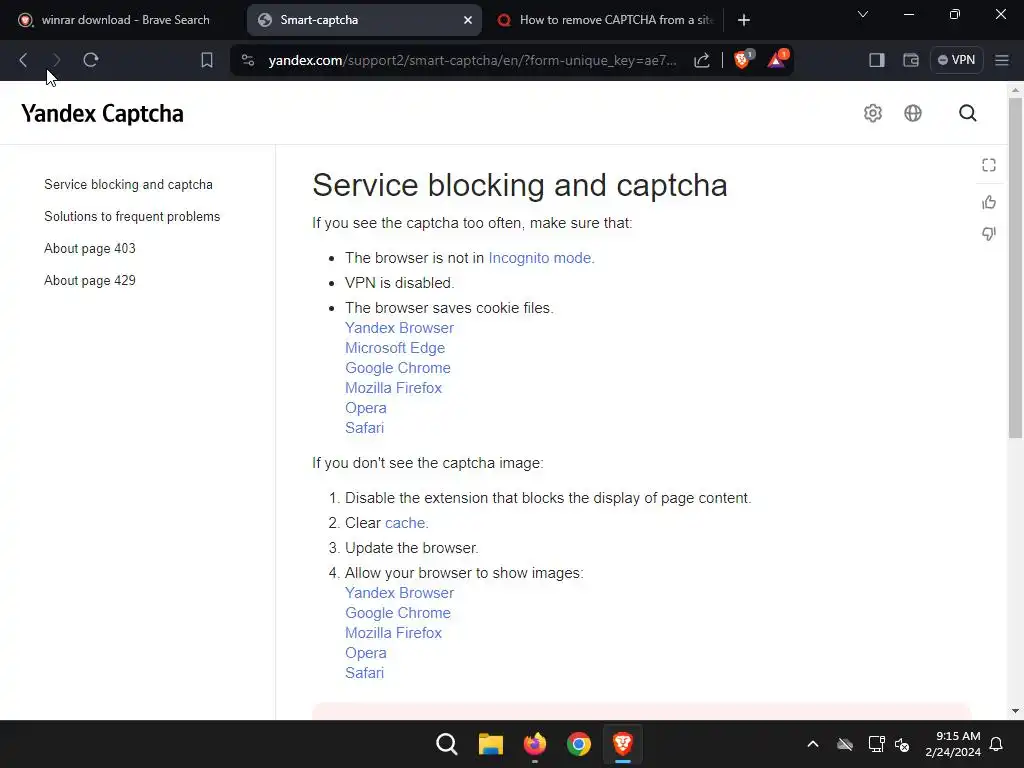The height and width of the screenshot is (768, 1024).
Task: Follow the Incognito mode link
Action: pos(541,258)
